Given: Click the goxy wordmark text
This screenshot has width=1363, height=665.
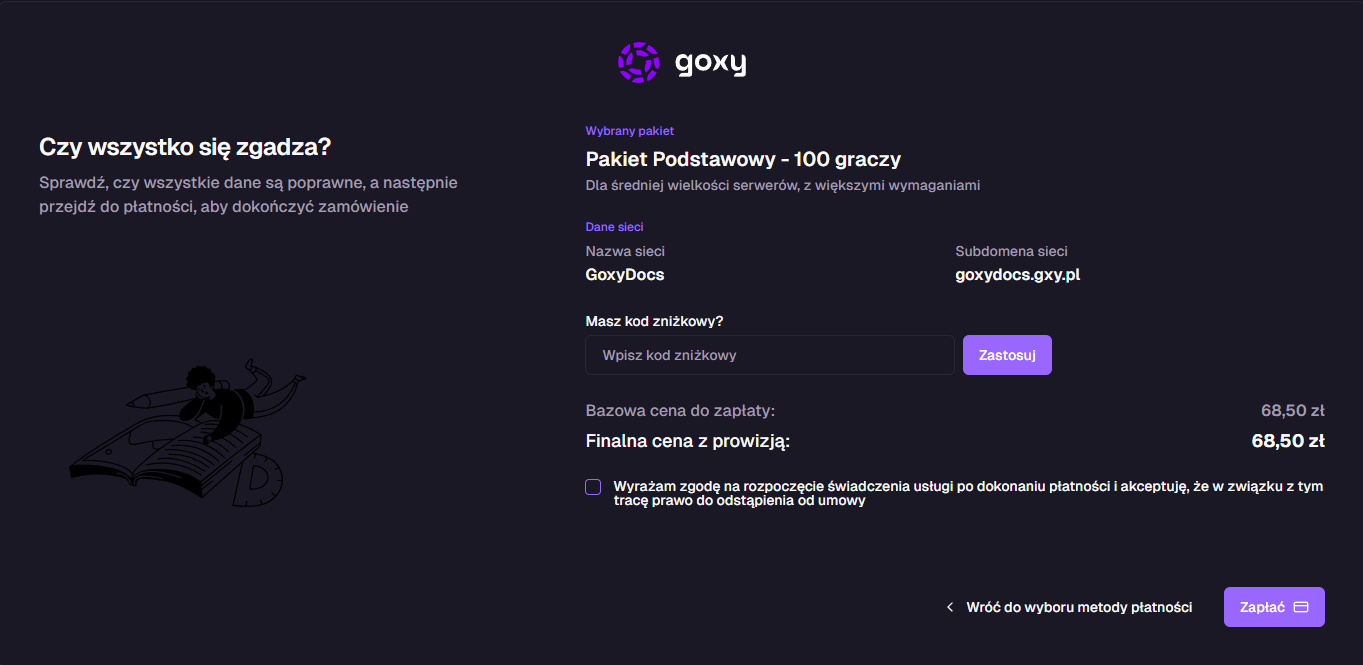Looking at the screenshot, I should (x=710, y=63).
